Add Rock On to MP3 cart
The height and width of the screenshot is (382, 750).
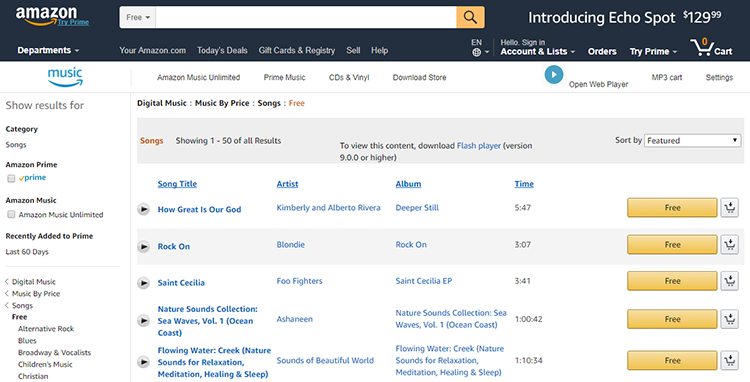(730, 244)
